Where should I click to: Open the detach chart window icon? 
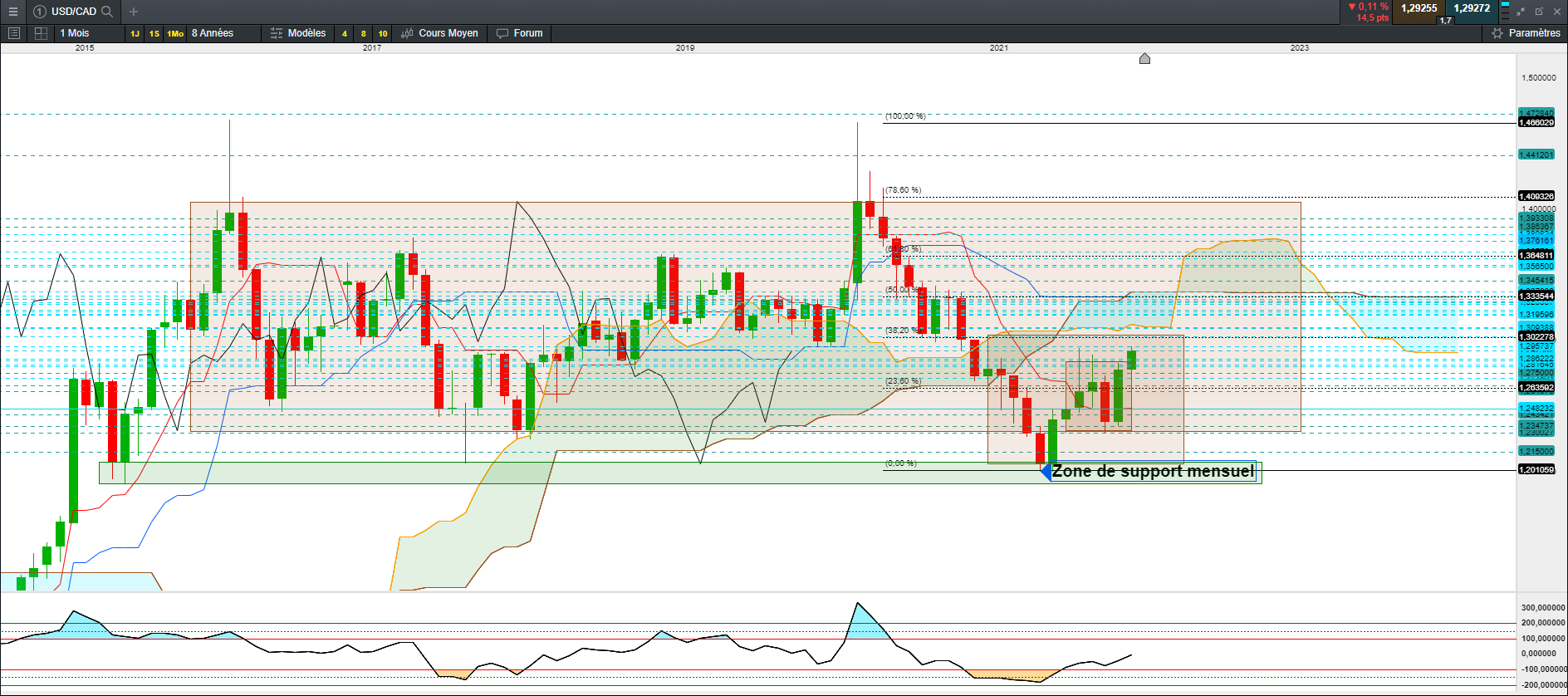click(x=1539, y=12)
